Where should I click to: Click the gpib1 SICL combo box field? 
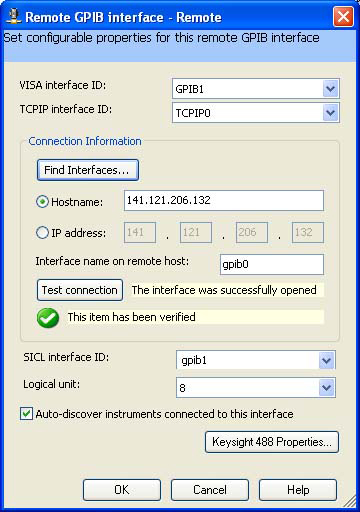[256, 360]
